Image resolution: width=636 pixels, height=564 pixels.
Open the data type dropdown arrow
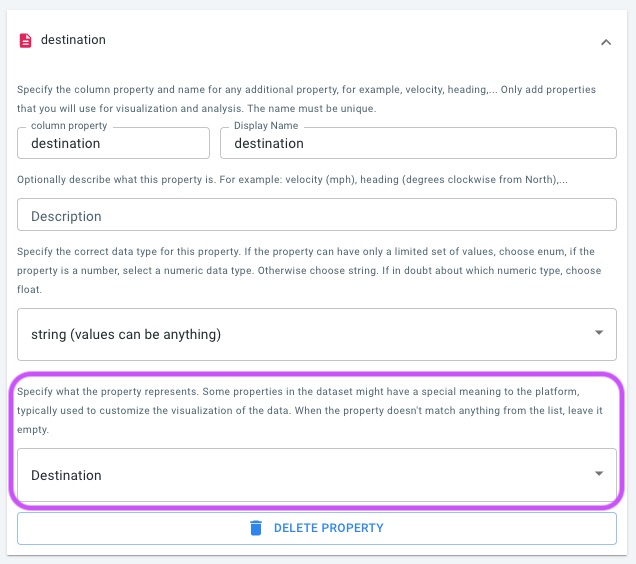tap(599, 333)
